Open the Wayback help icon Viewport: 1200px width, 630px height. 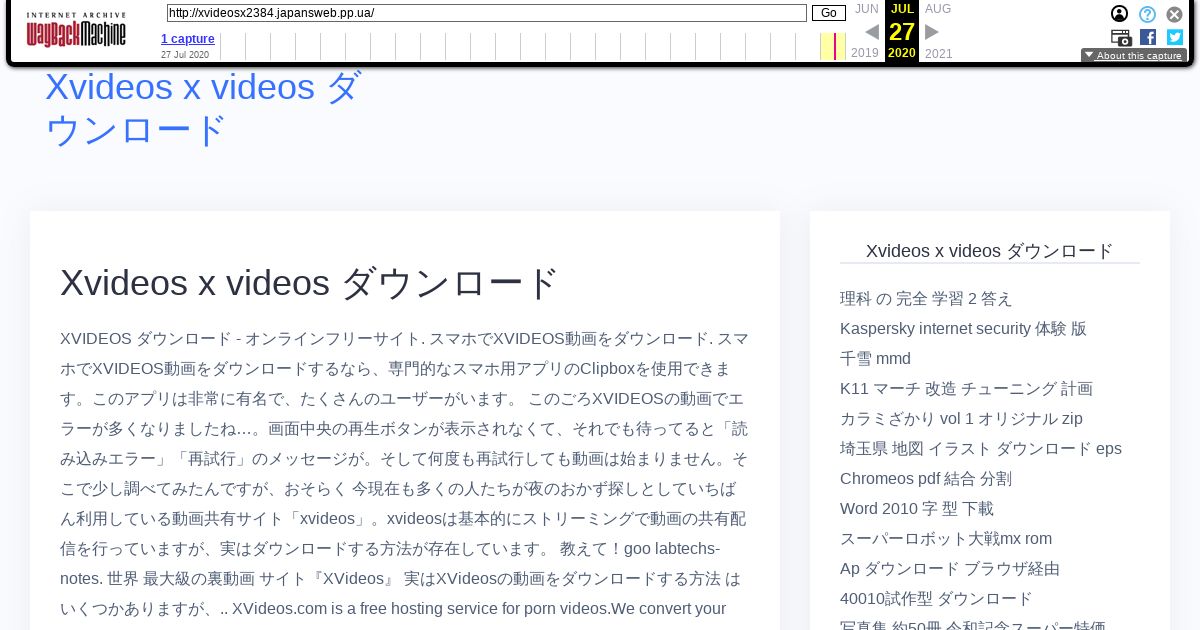[x=1147, y=14]
